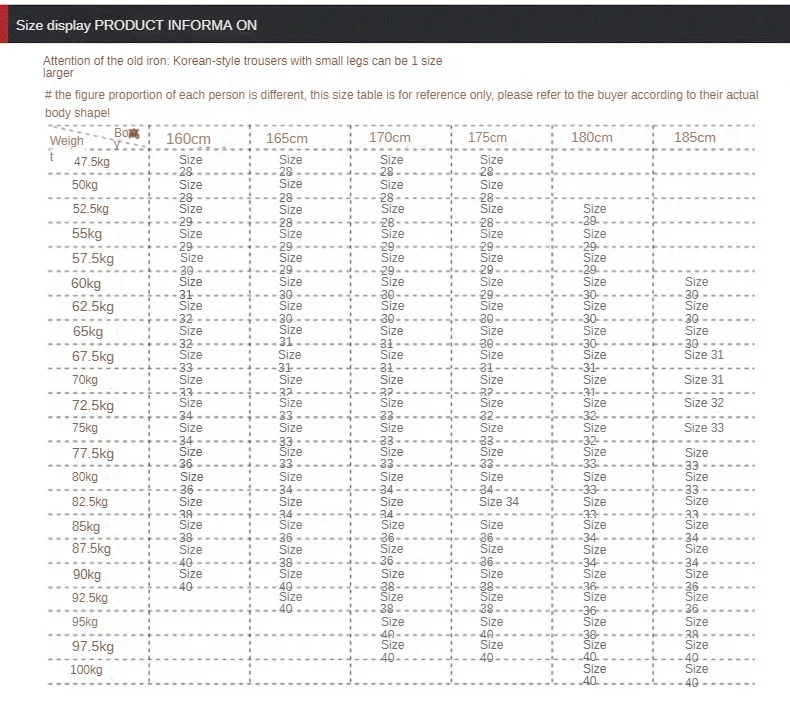
Task: Click the 65kg weight row label
Action: click(x=88, y=332)
